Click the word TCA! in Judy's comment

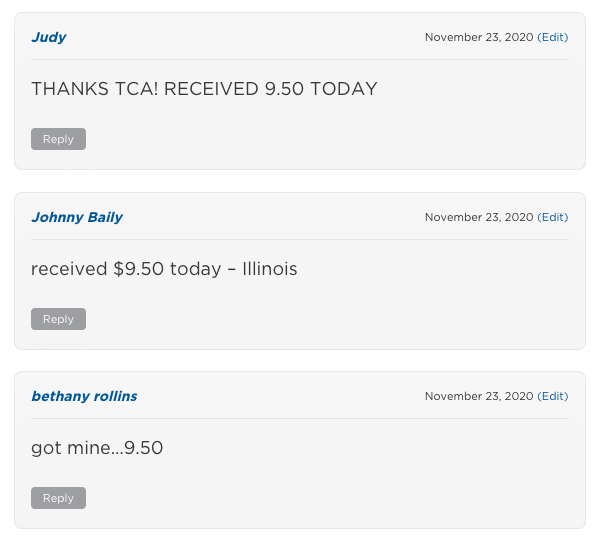pyautogui.click(x=136, y=89)
